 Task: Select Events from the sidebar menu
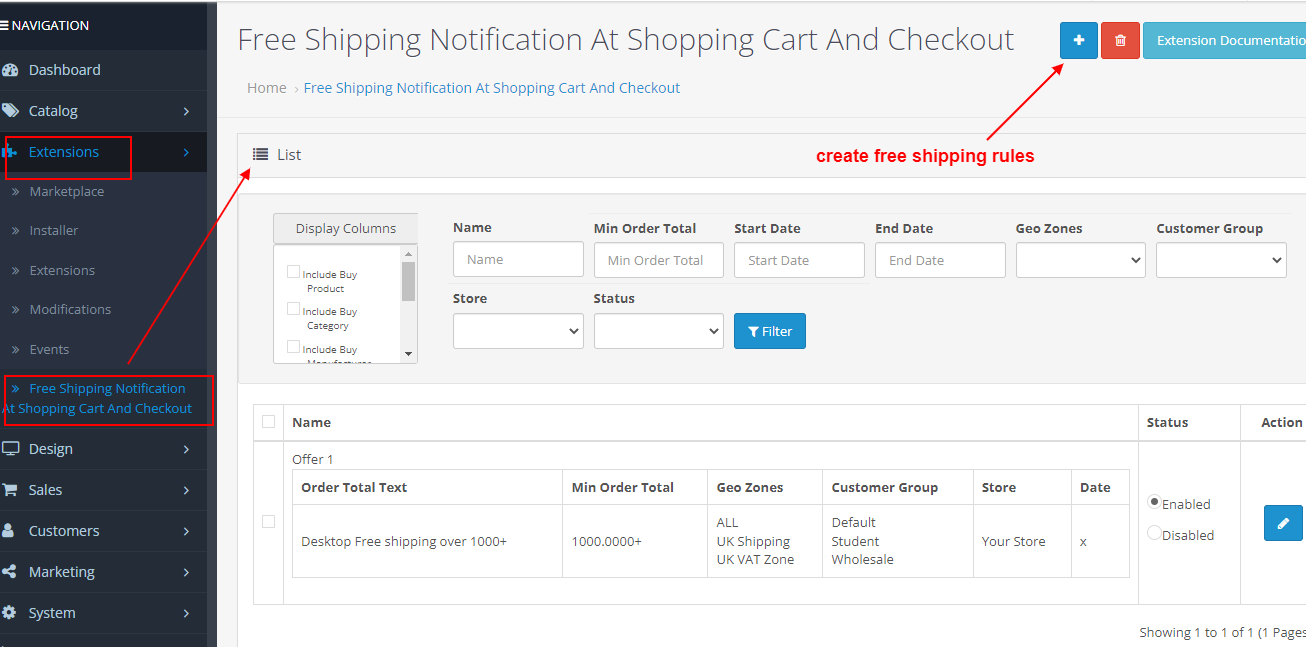[49, 349]
